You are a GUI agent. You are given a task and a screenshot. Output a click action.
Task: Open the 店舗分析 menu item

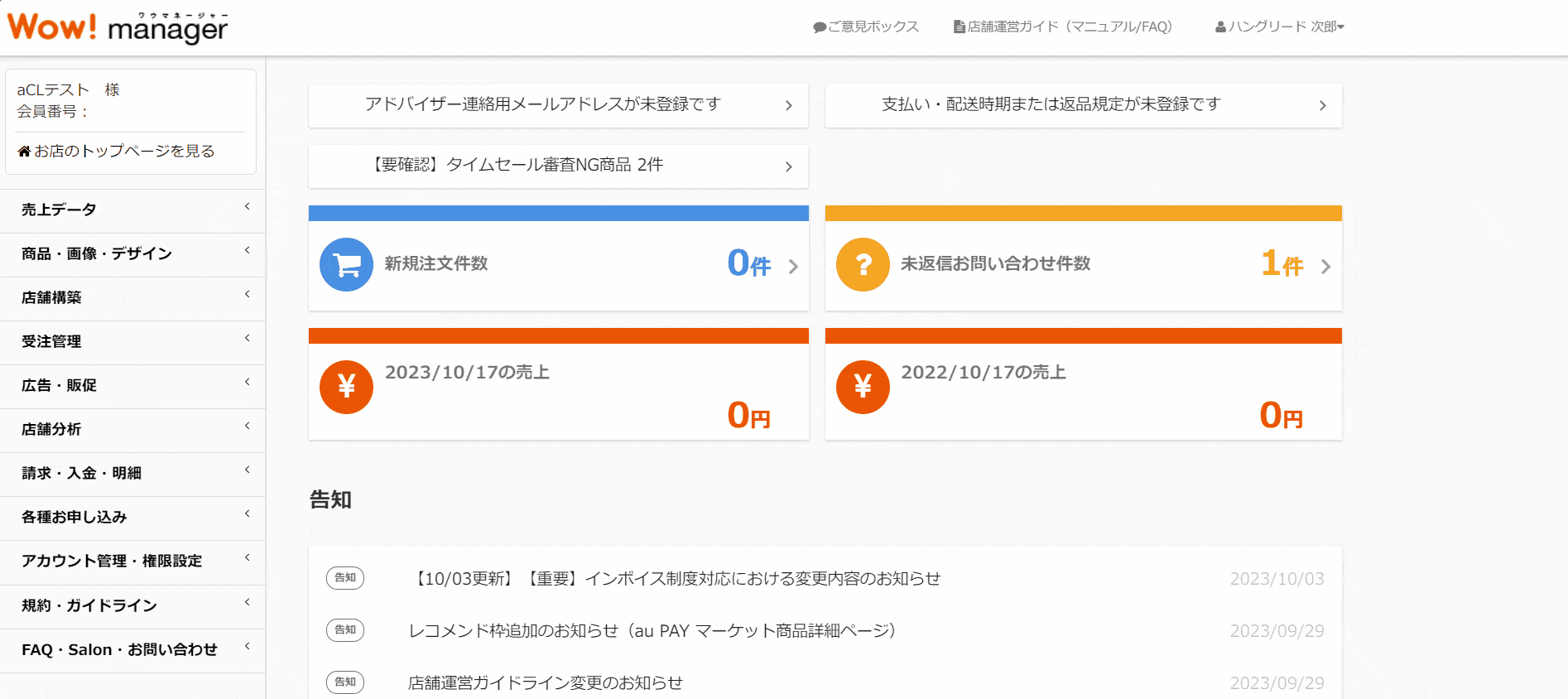[132, 430]
